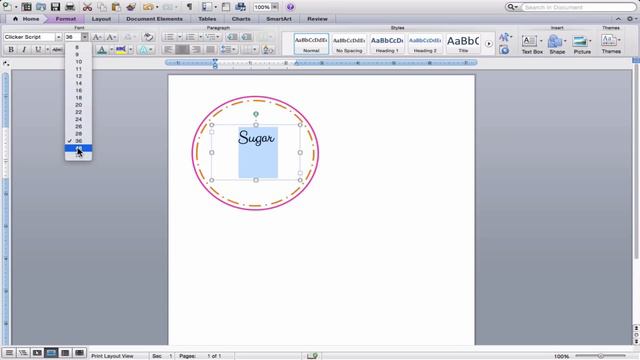Viewport: 640px width, 360px height.
Task: Toggle Italic formatting
Action: [x=24, y=50]
